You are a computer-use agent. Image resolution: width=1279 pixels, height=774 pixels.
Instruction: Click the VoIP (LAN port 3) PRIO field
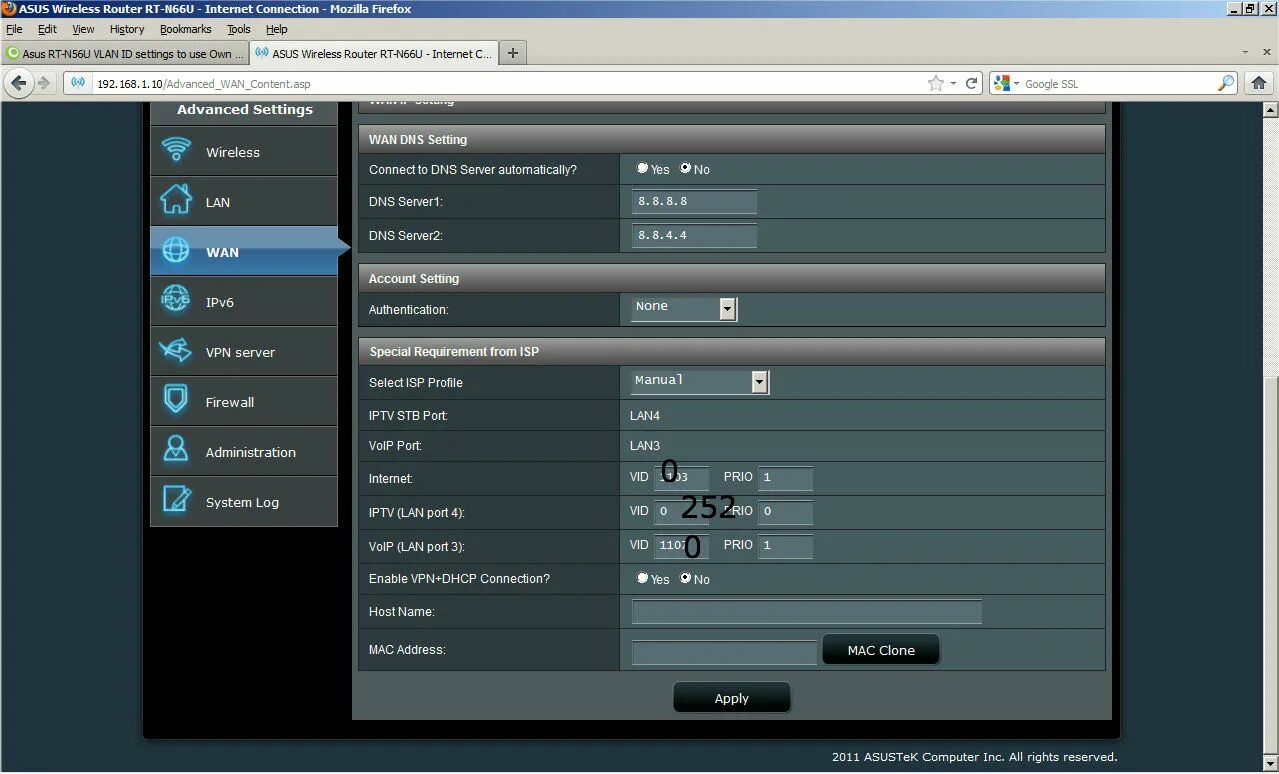point(785,546)
